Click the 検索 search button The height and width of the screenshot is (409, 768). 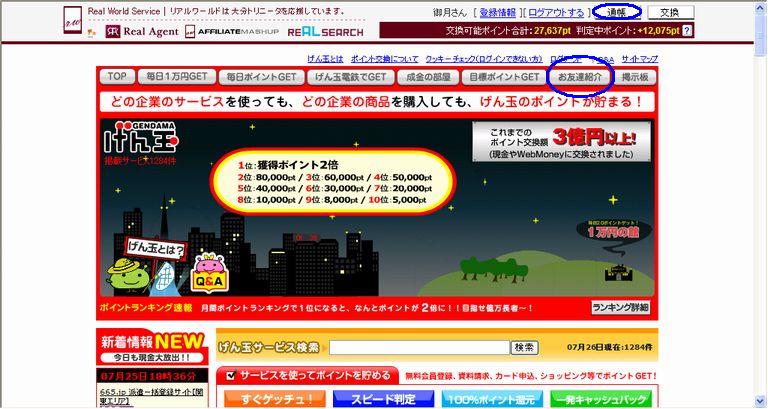pos(524,347)
